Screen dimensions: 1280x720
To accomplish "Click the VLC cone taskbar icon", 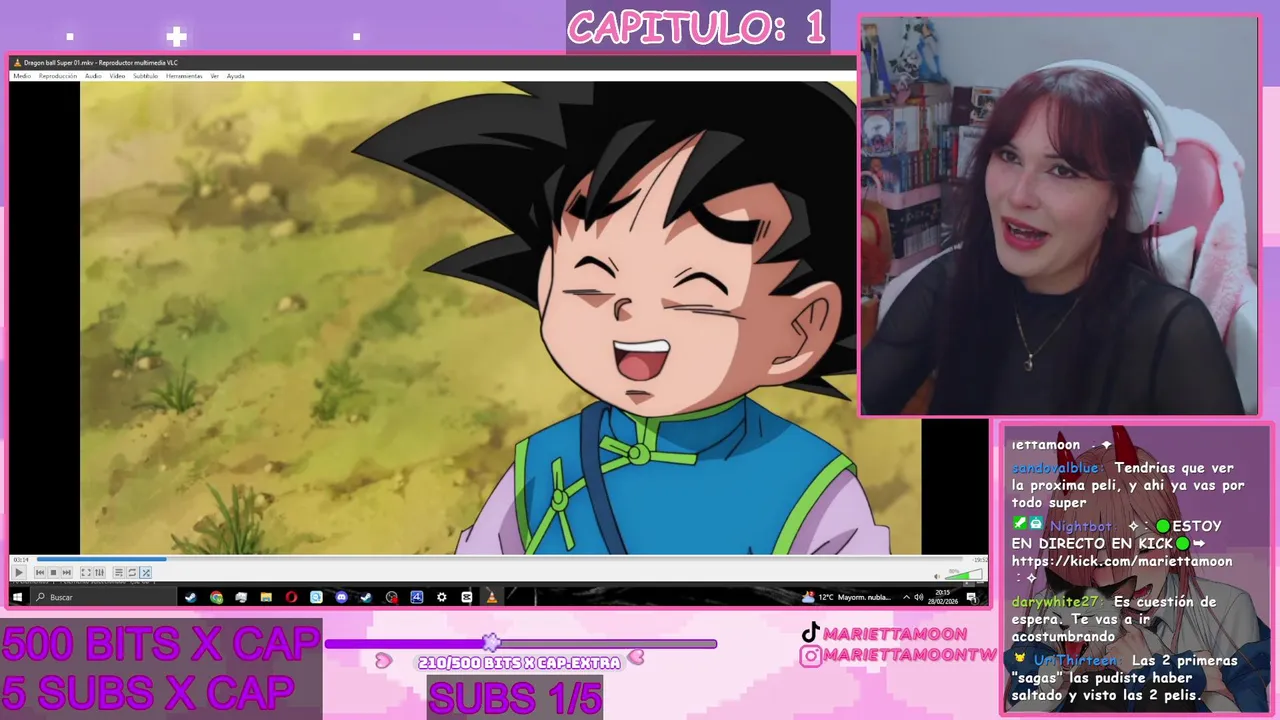I will 491,597.
